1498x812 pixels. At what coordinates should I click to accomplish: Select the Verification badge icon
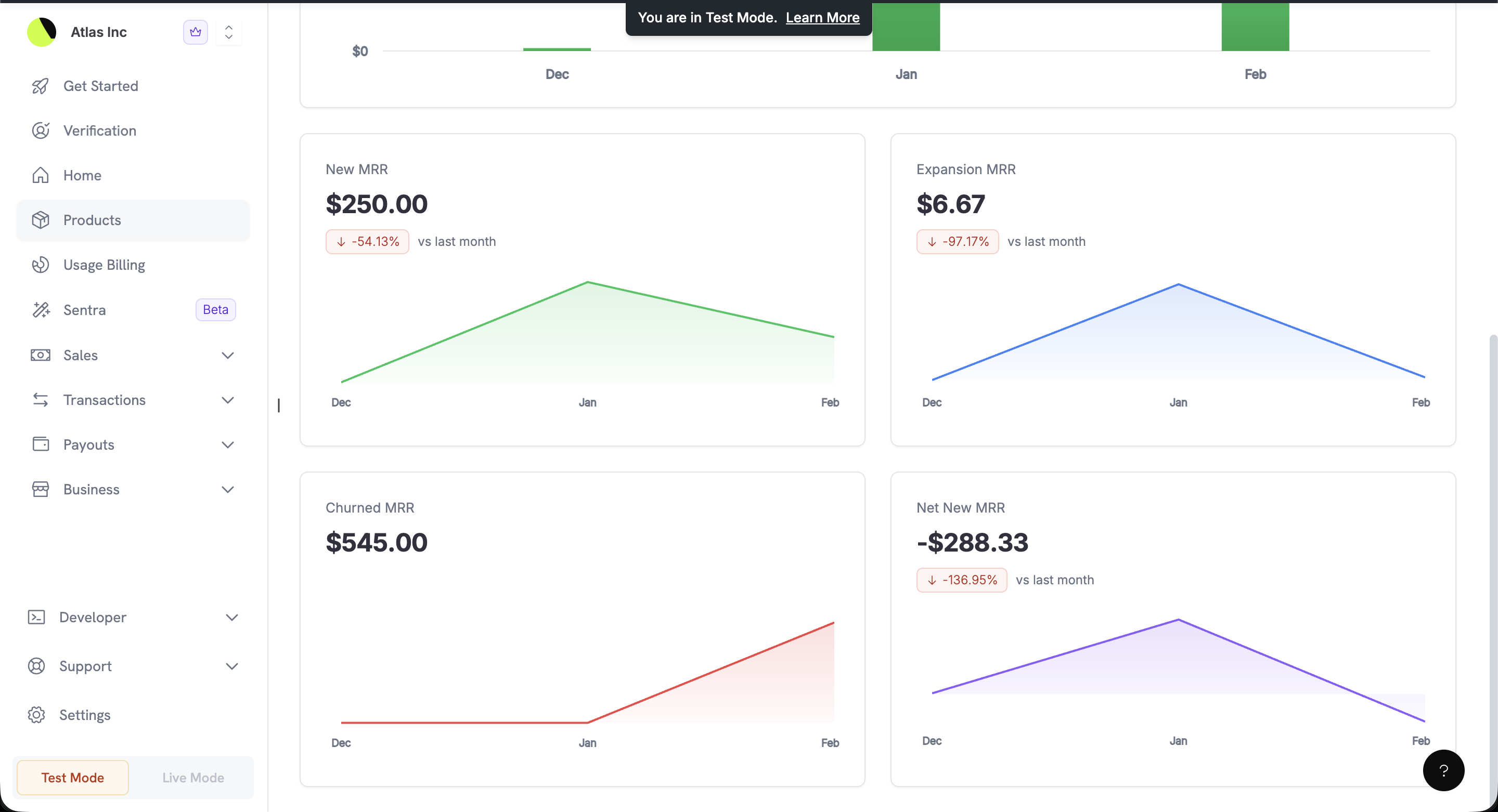click(40, 130)
